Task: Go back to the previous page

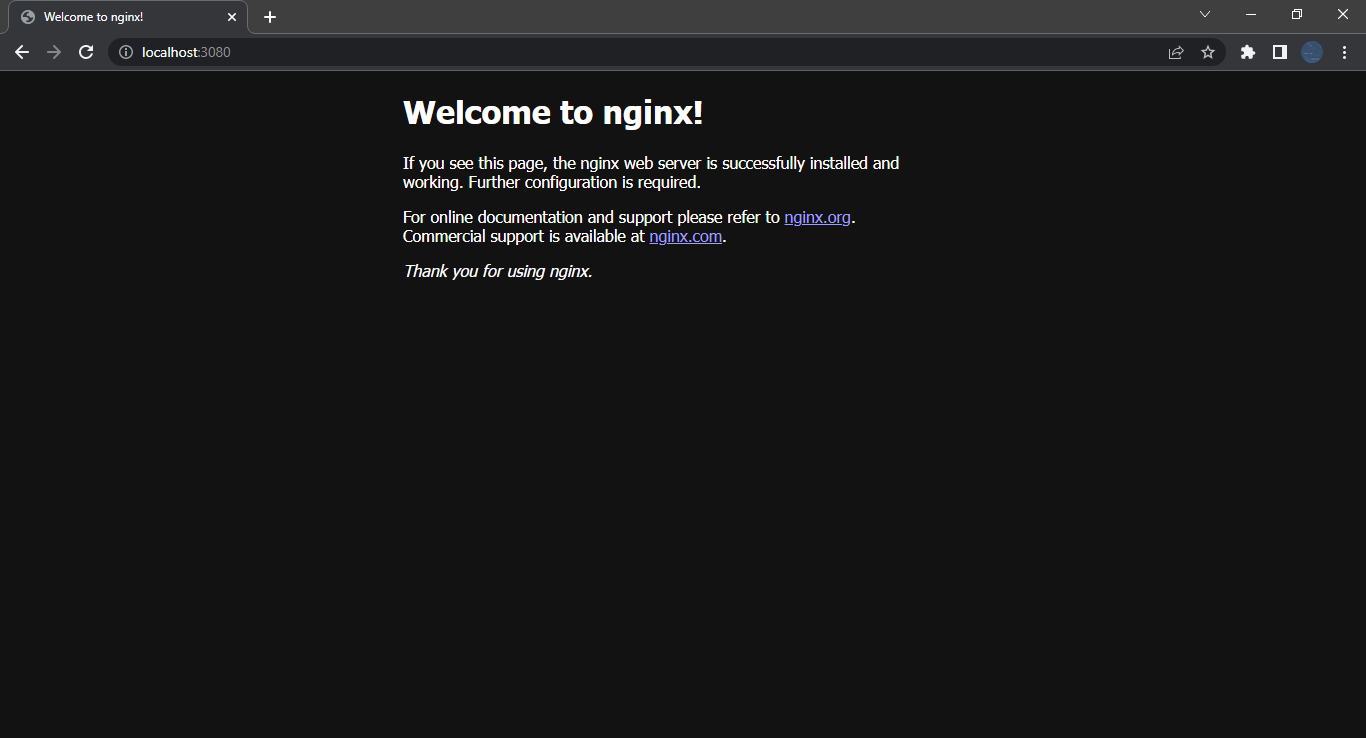Action: [x=22, y=52]
